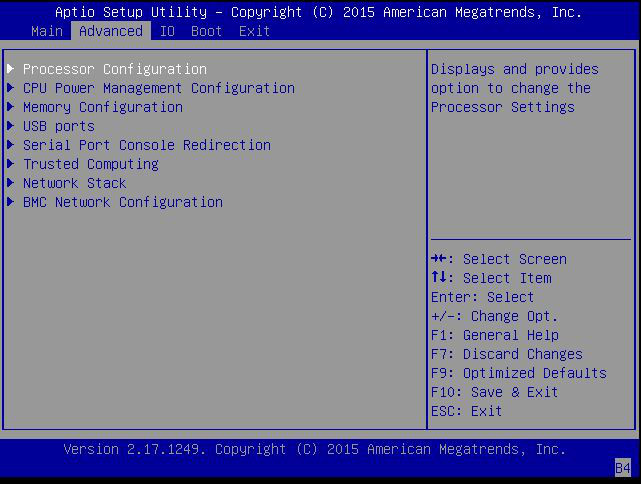Click the arrow beside Memory Configuration
This screenshot has height=484, width=641.
[x=11, y=107]
